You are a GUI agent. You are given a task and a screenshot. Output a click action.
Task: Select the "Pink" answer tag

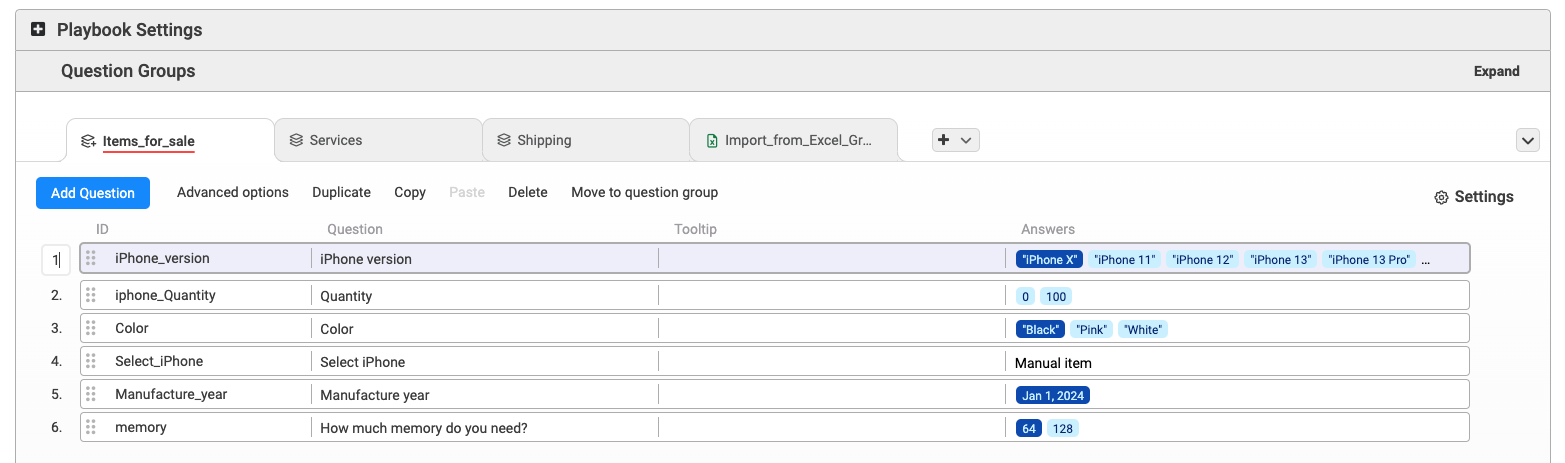[1091, 329]
